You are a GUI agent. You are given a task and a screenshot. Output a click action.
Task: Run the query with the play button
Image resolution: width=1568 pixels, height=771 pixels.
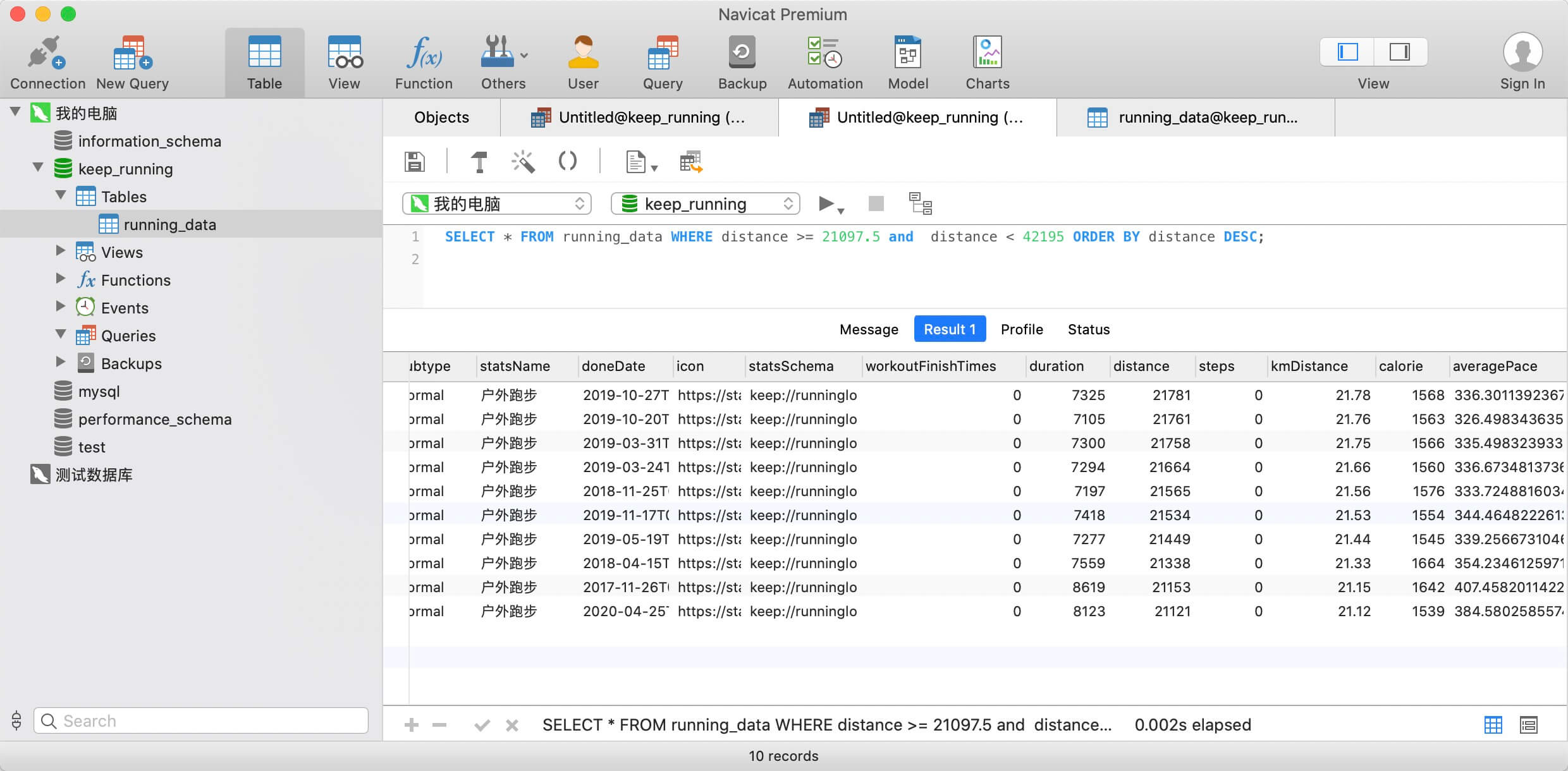pos(826,203)
